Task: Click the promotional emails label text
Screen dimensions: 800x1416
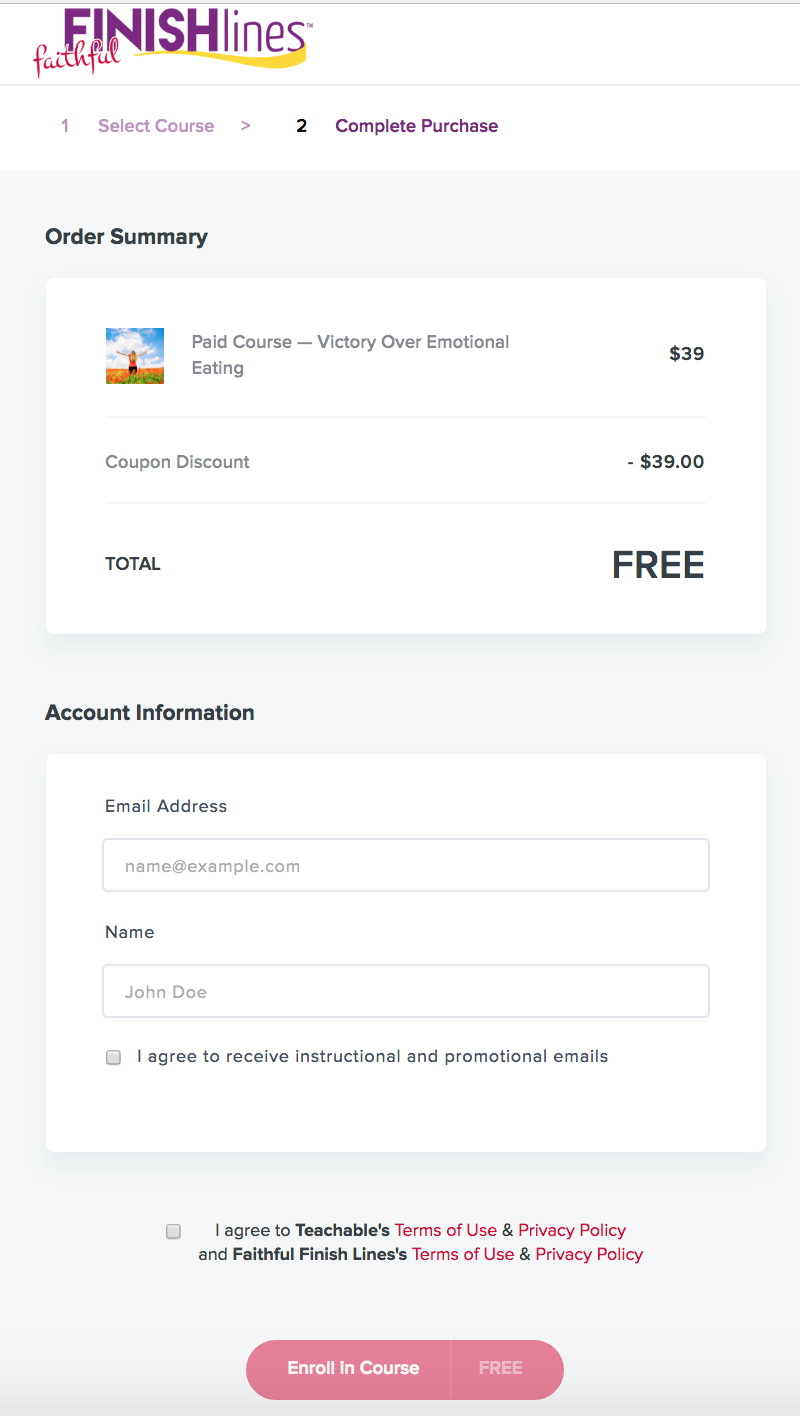Action: (372, 1056)
